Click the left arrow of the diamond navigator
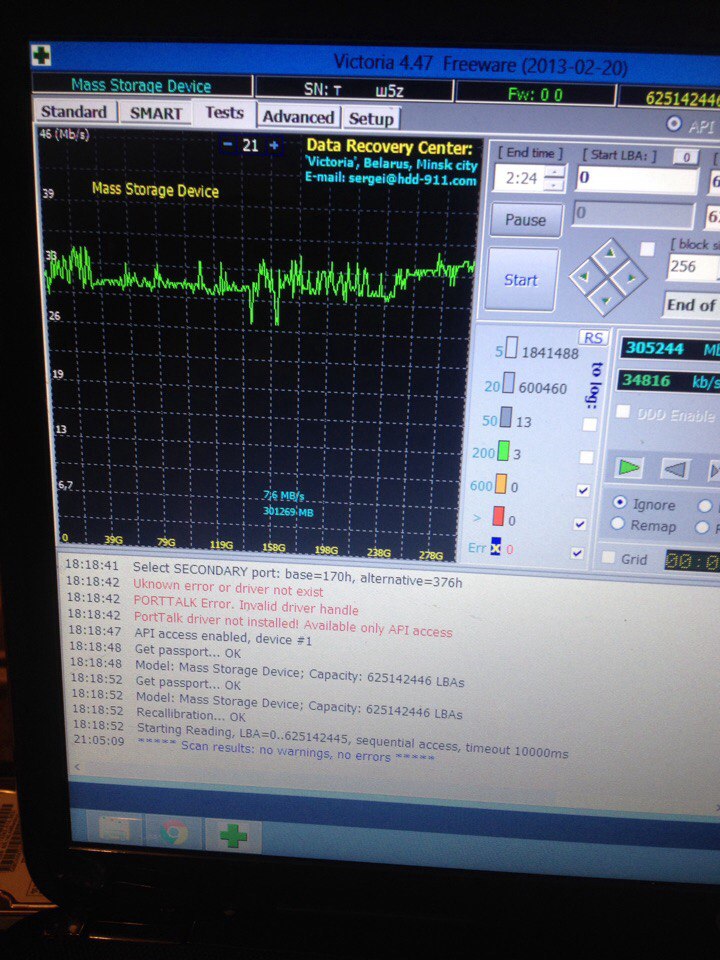This screenshot has height=960, width=720. [584, 277]
